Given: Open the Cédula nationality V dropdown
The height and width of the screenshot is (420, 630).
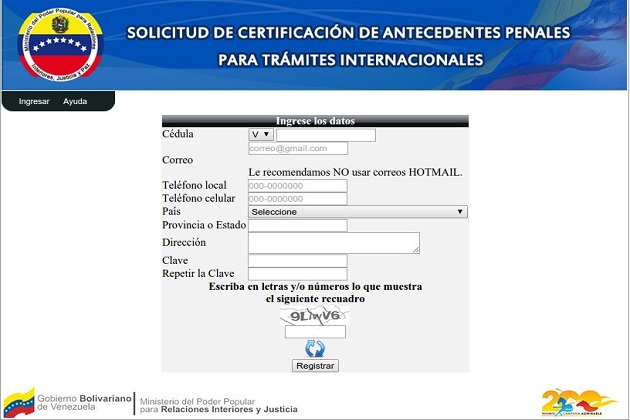Looking at the screenshot, I should (260, 135).
